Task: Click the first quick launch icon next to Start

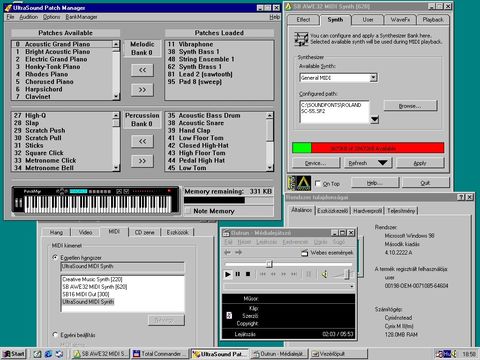Action: point(37,354)
